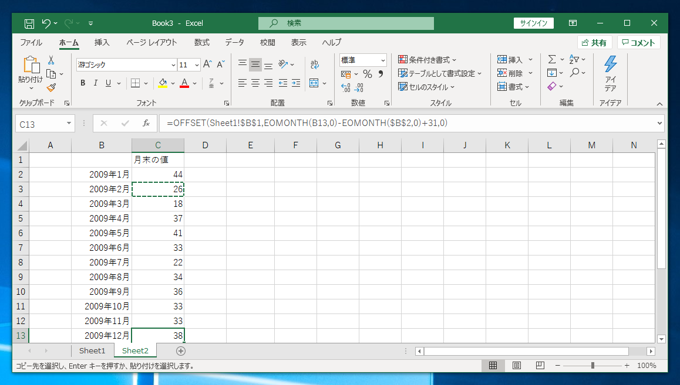
Task: Click the Borders icon
Action: coord(135,83)
